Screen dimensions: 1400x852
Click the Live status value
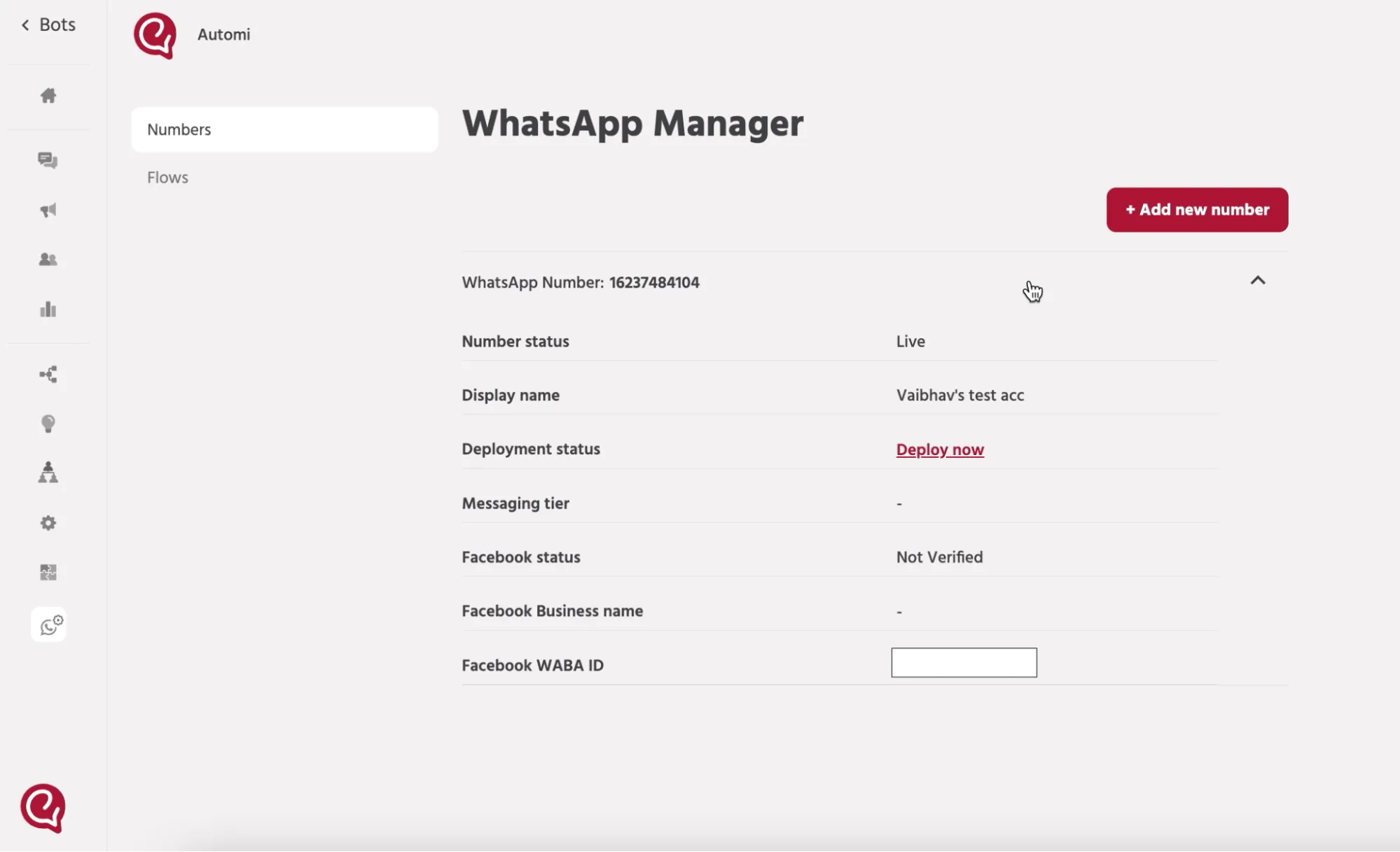coord(910,342)
